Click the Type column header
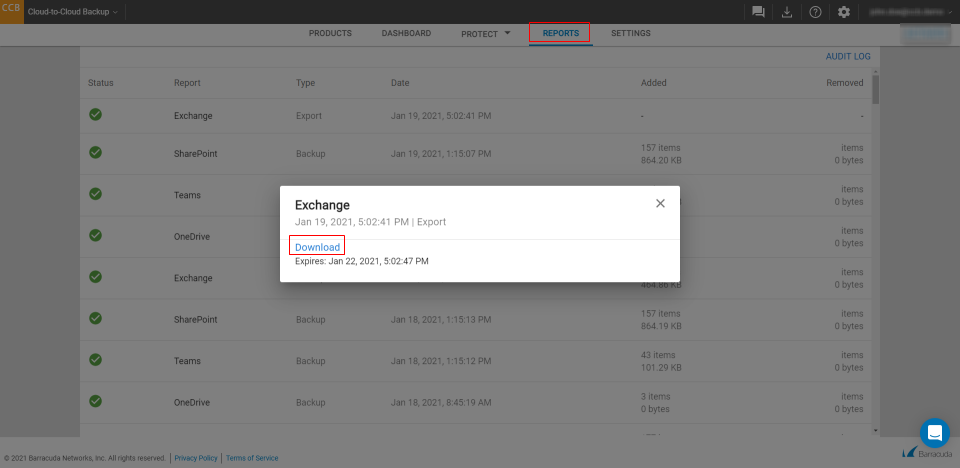The image size is (960, 468). point(306,83)
